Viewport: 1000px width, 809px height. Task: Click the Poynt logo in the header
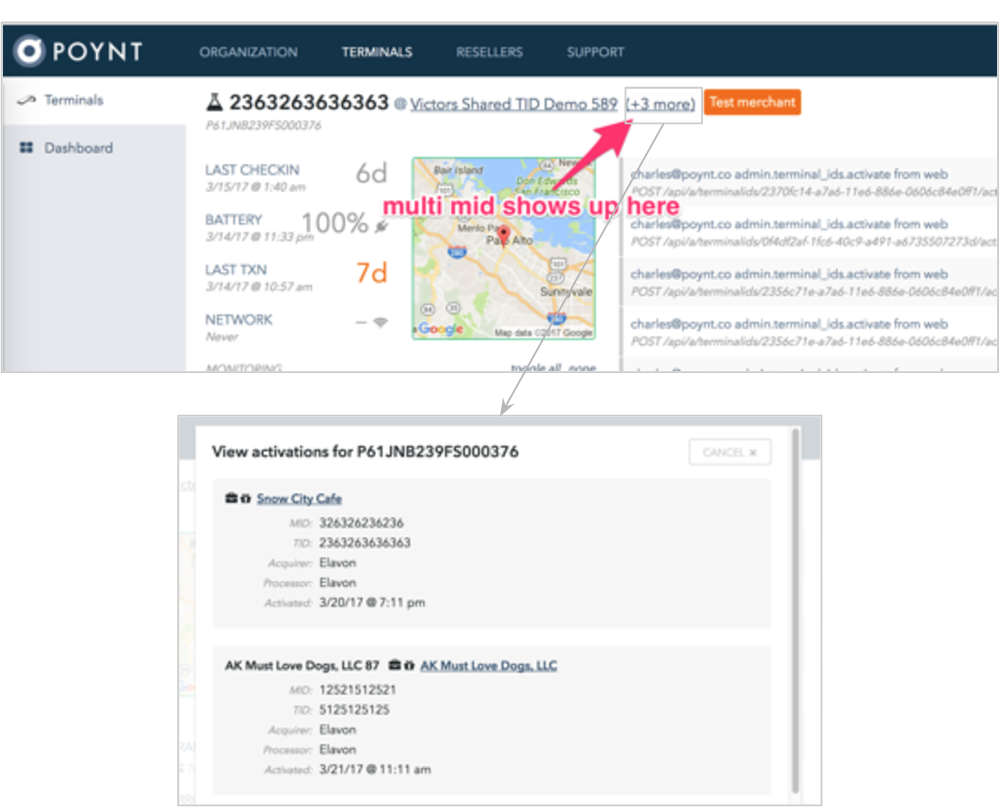tap(78, 51)
